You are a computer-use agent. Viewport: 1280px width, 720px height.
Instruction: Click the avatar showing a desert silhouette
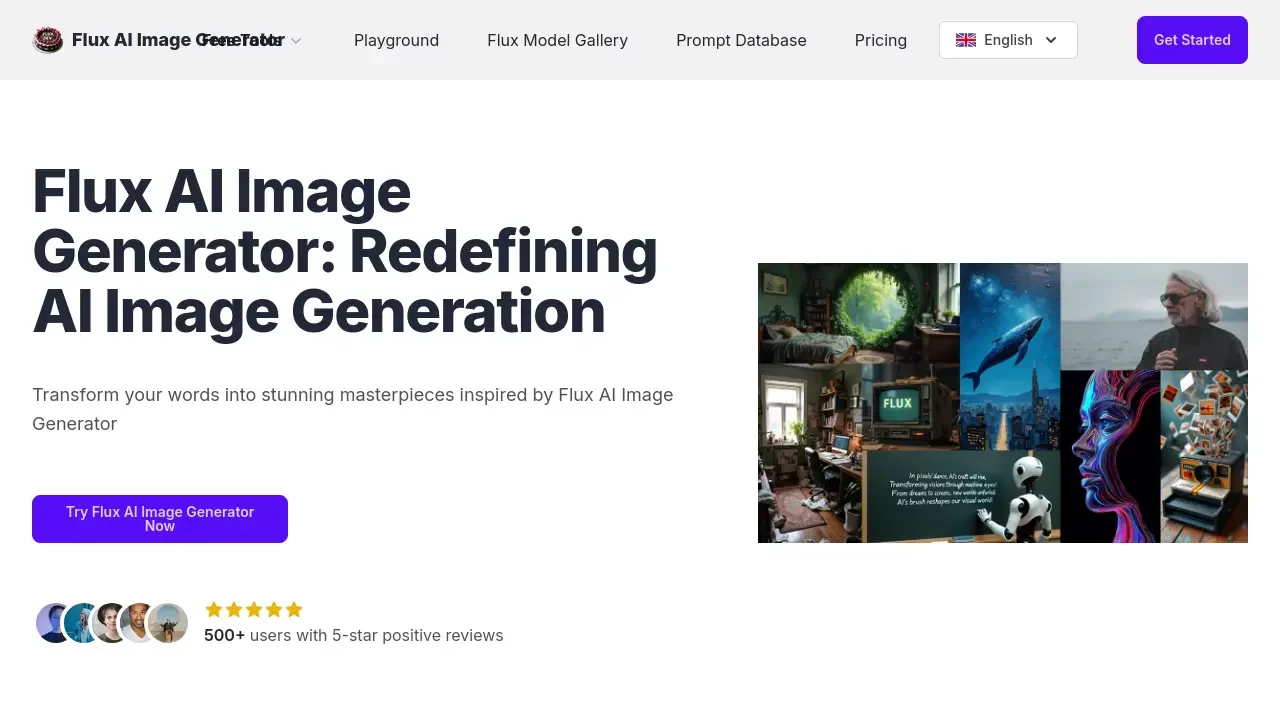168,623
